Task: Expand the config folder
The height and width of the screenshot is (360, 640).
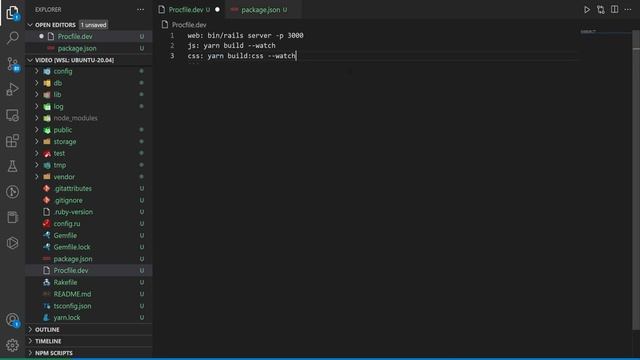Action: [x=63, y=71]
